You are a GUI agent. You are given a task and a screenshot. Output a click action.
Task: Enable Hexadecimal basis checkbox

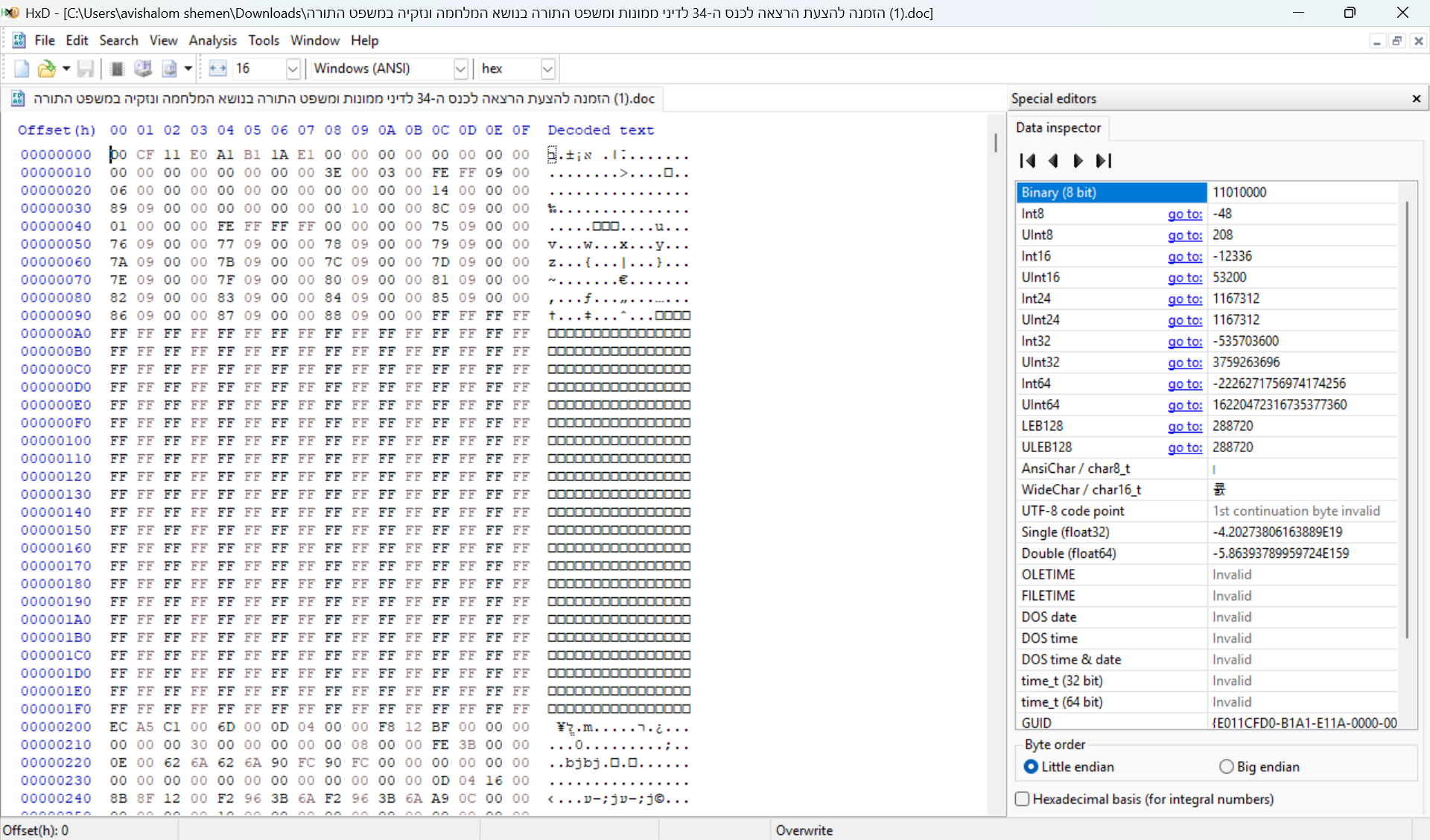coord(1023,799)
